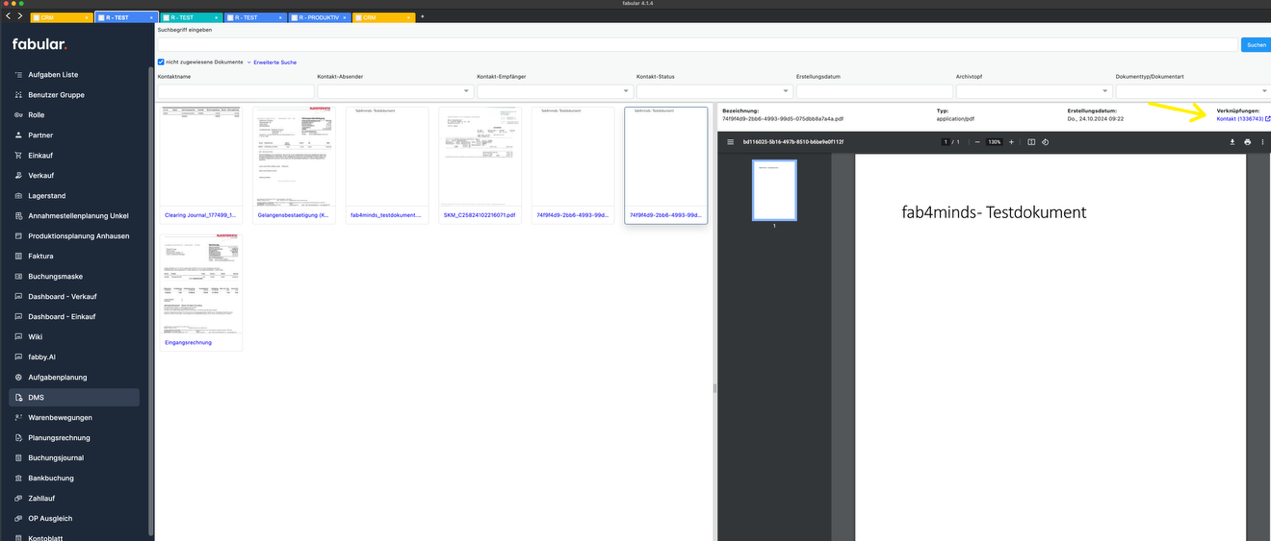Open Verkauf from the sidebar
This screenshot has height=541, width=1271.
[74, 175]
